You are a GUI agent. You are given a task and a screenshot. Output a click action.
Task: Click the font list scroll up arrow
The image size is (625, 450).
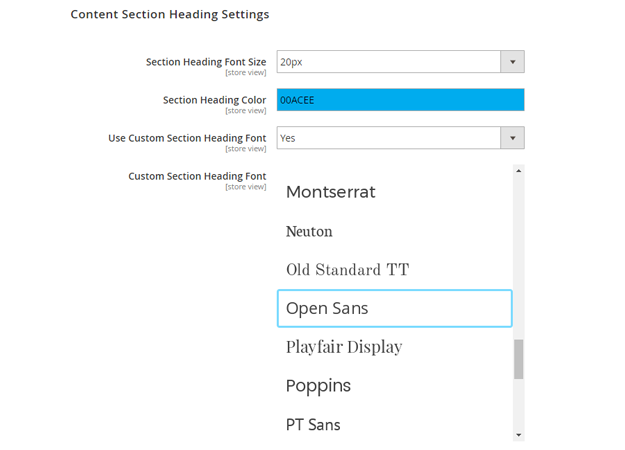(x=518, y=172)
